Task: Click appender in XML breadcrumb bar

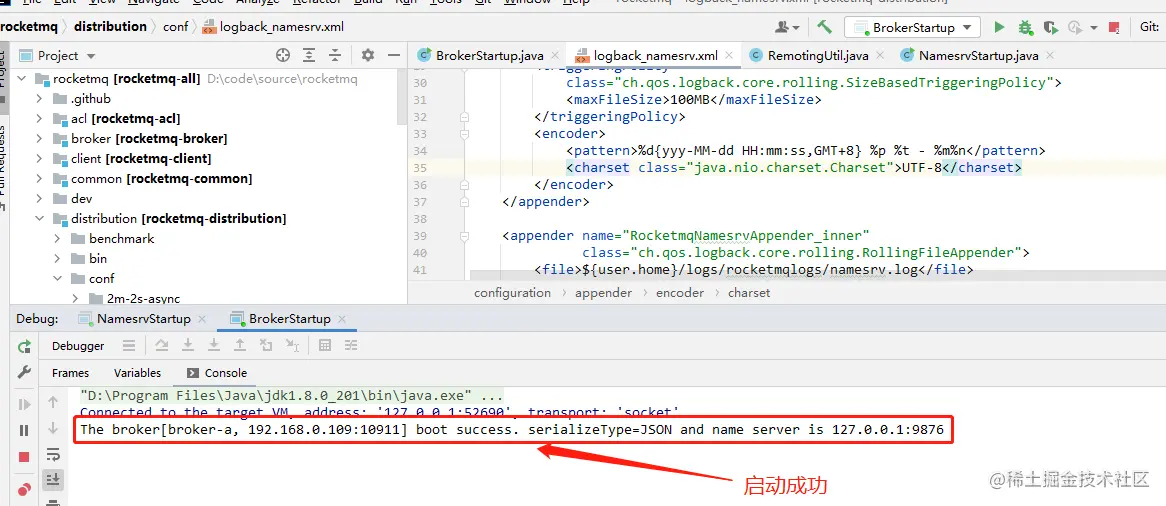Action: [x=603, y=292]
